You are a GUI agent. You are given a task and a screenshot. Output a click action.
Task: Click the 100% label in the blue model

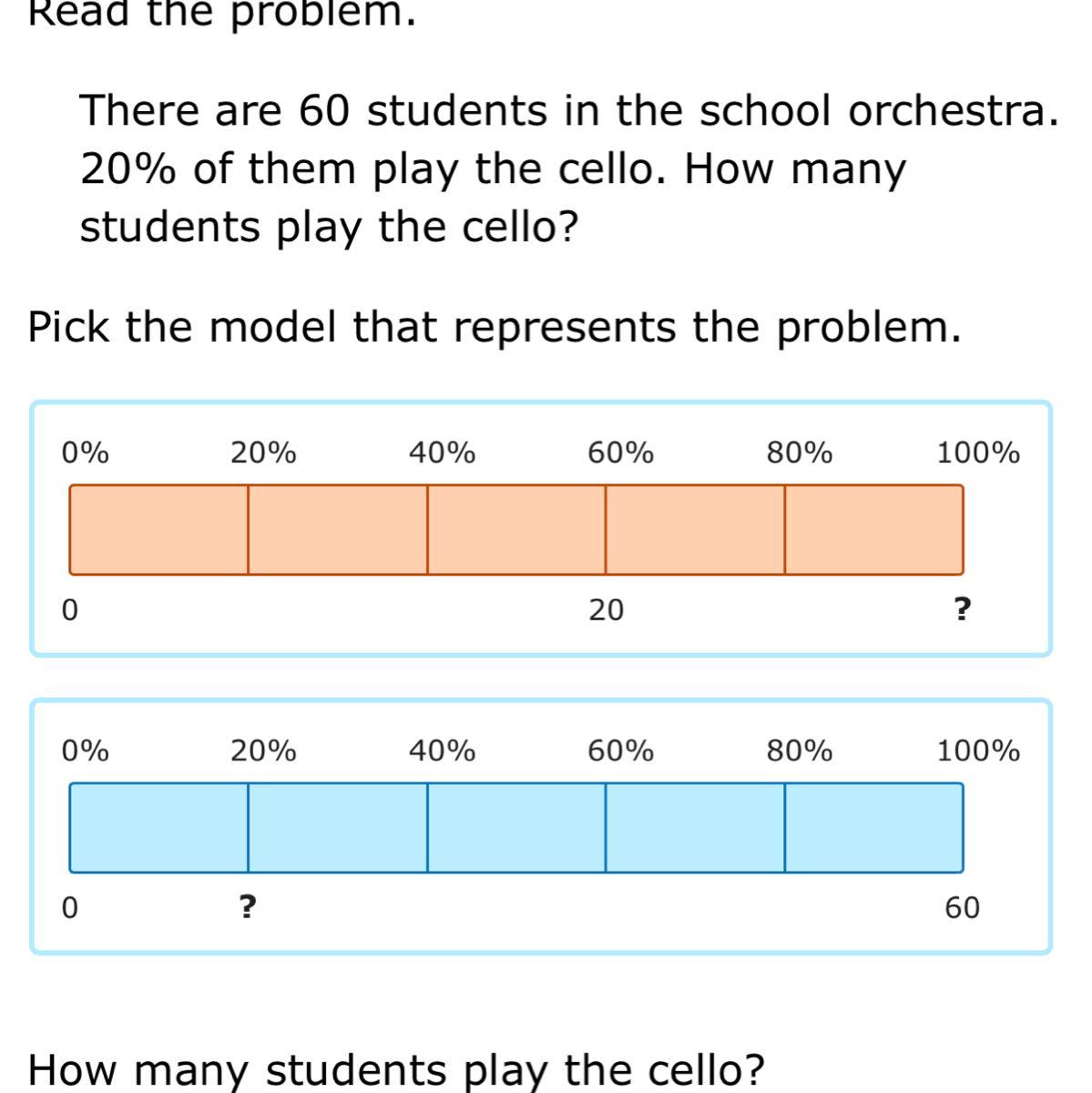[978, 751]
